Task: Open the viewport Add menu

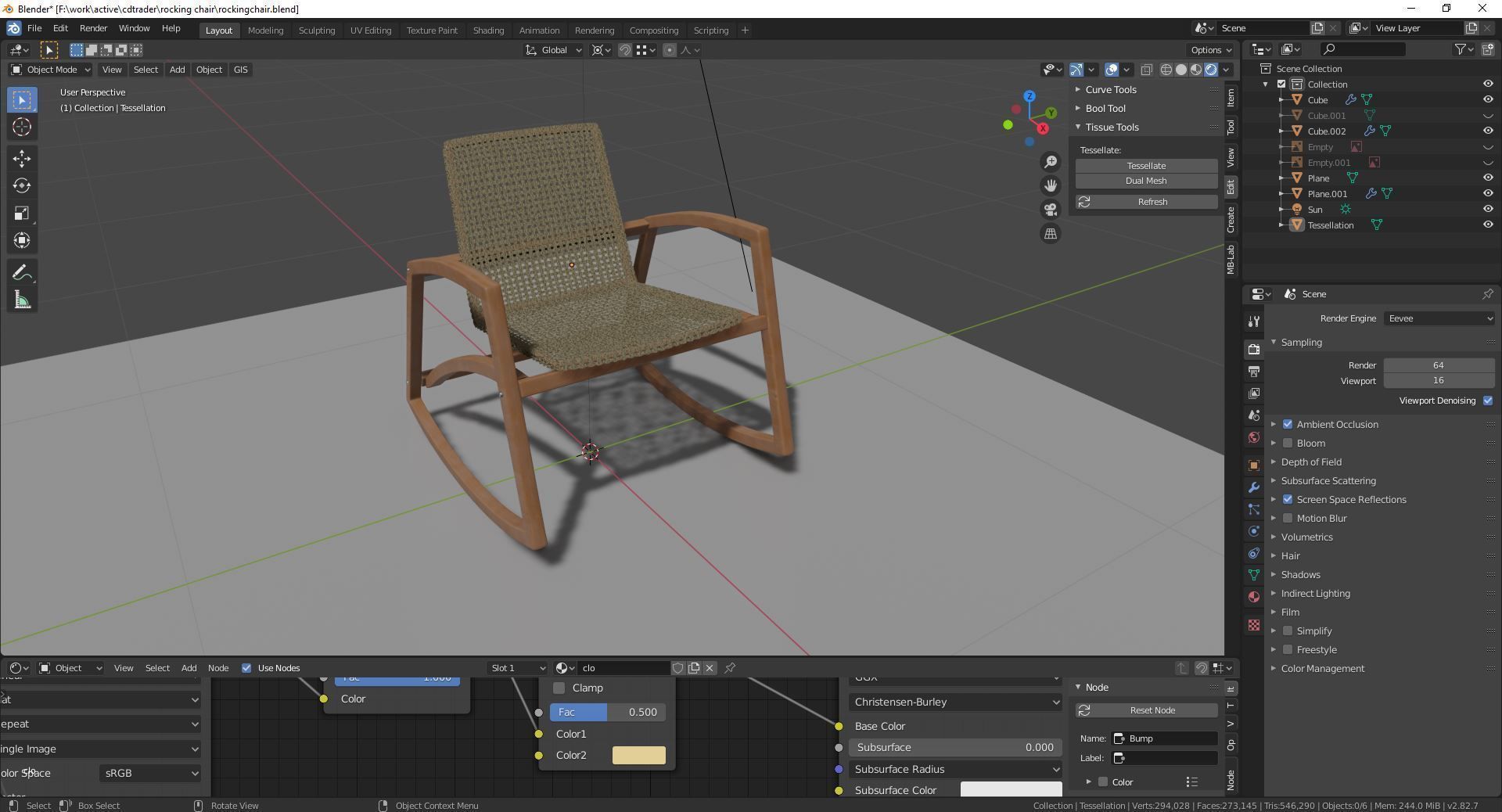Action: click(x=178, y=70)
